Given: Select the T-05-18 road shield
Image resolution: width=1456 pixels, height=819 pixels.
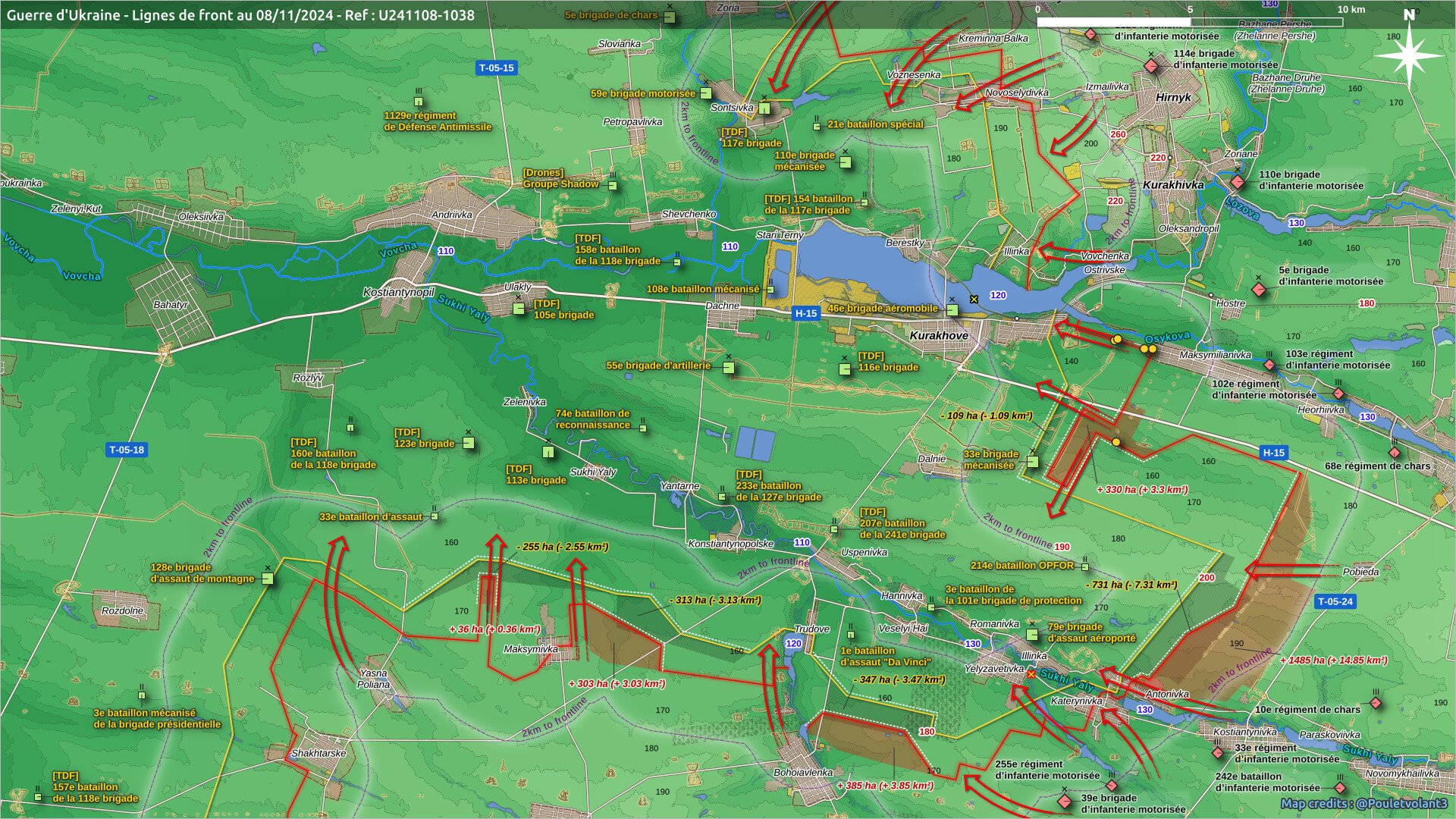Looking at the screenshot, I should click(127, 450).
